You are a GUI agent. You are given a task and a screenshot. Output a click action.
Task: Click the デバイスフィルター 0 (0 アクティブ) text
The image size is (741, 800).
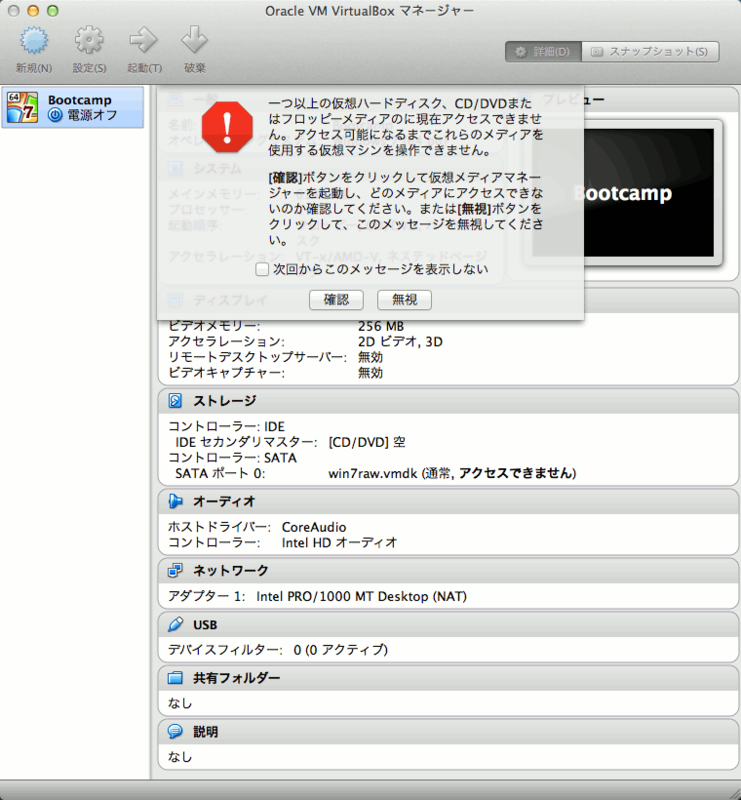[x=278, y=650]
